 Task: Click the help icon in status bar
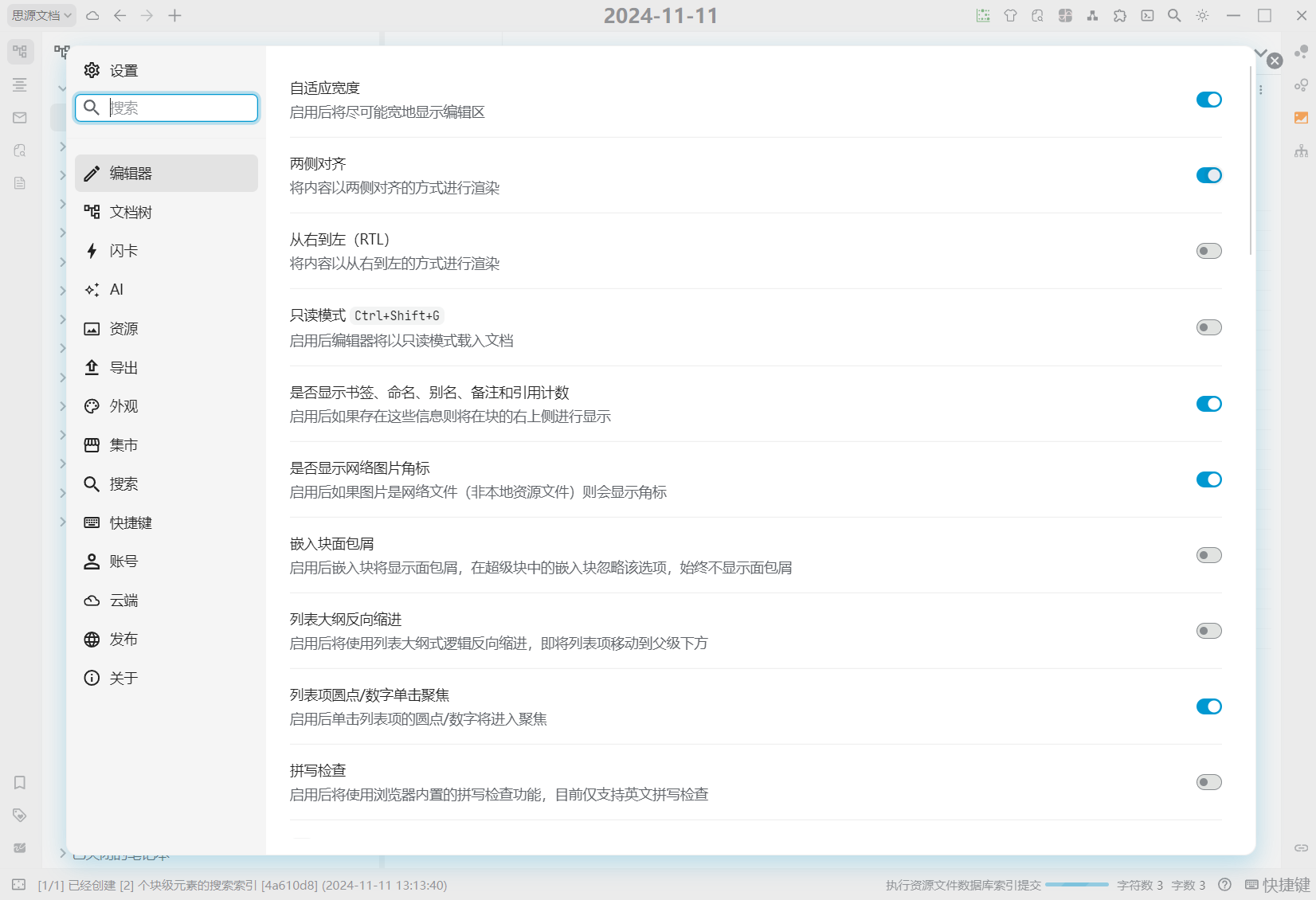pyautogui.click(x=1225, y=885)
